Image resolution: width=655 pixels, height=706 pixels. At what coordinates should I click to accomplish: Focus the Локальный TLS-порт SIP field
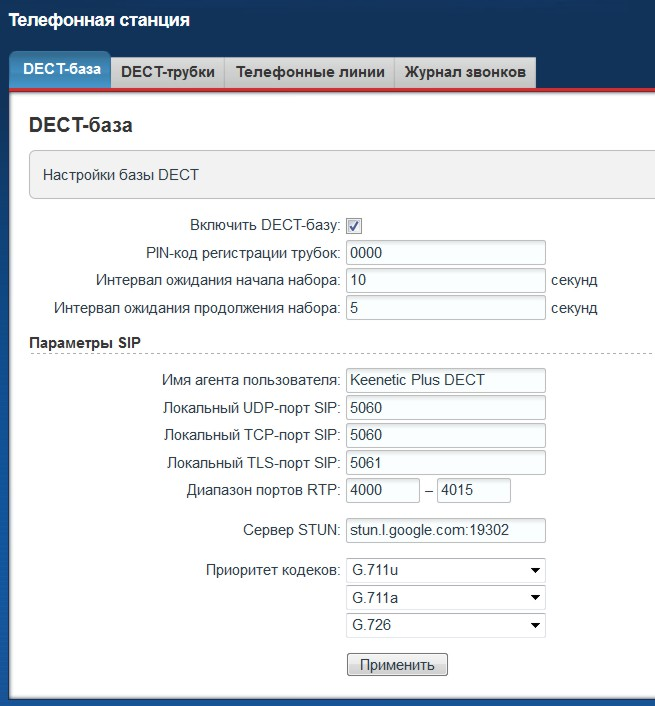click(445, 463)
